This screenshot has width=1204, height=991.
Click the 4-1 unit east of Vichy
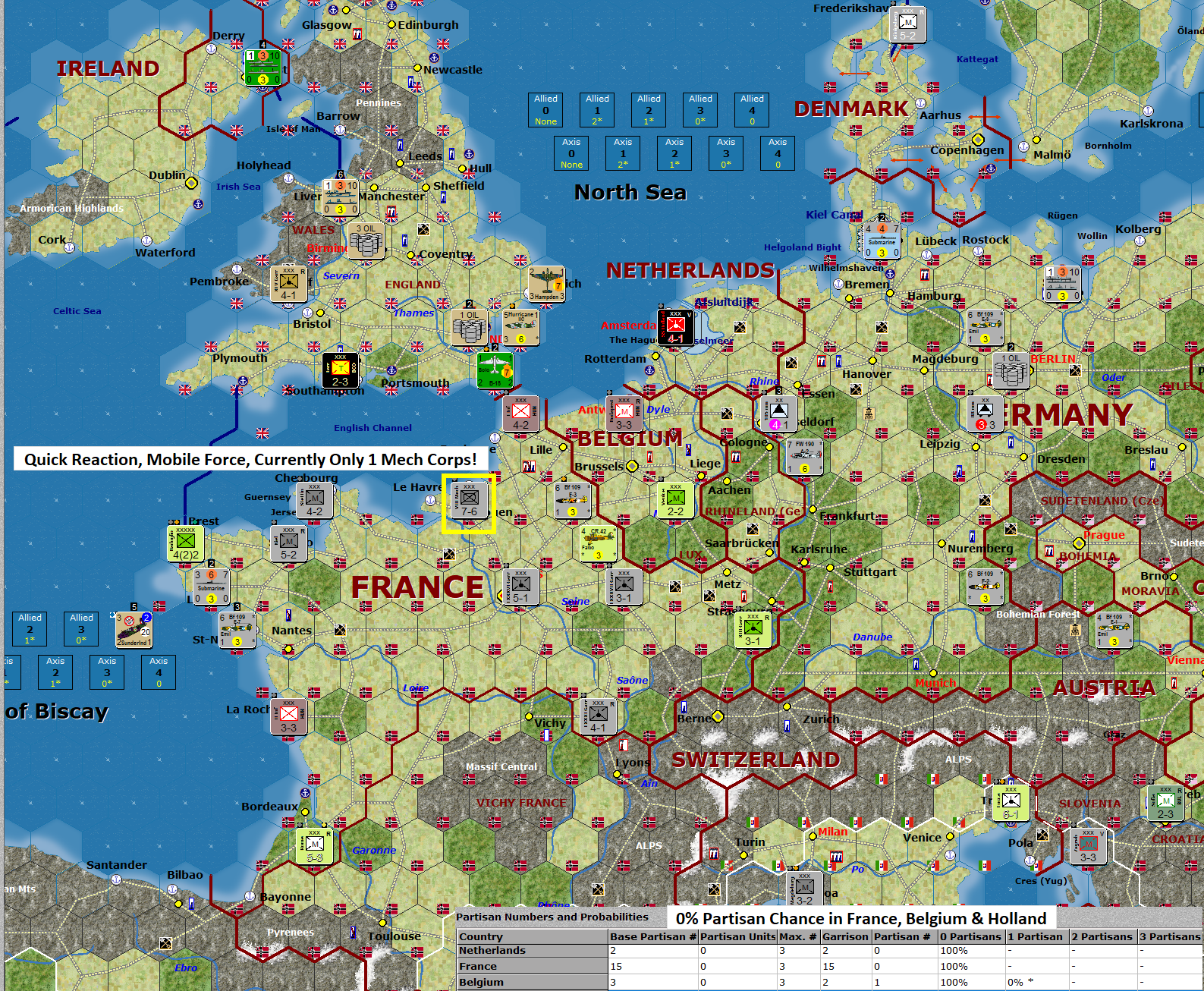(x=599, y=716)
